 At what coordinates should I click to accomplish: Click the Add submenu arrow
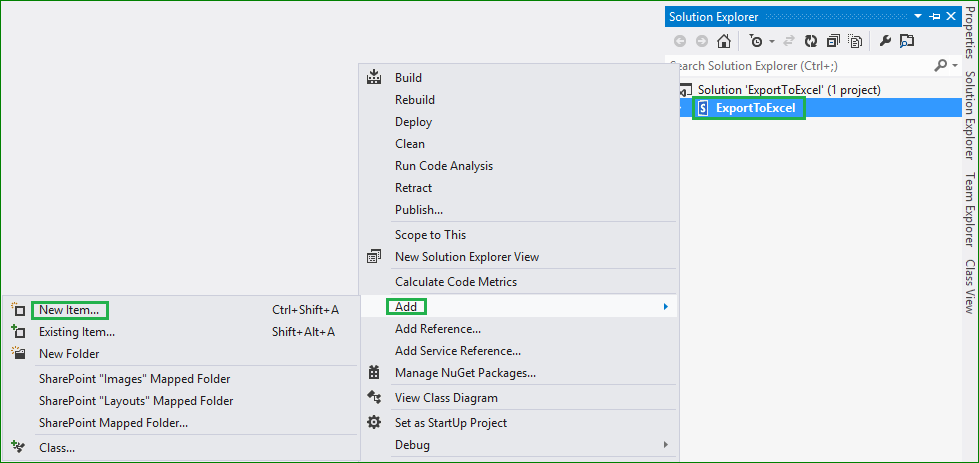pos(666,306)
